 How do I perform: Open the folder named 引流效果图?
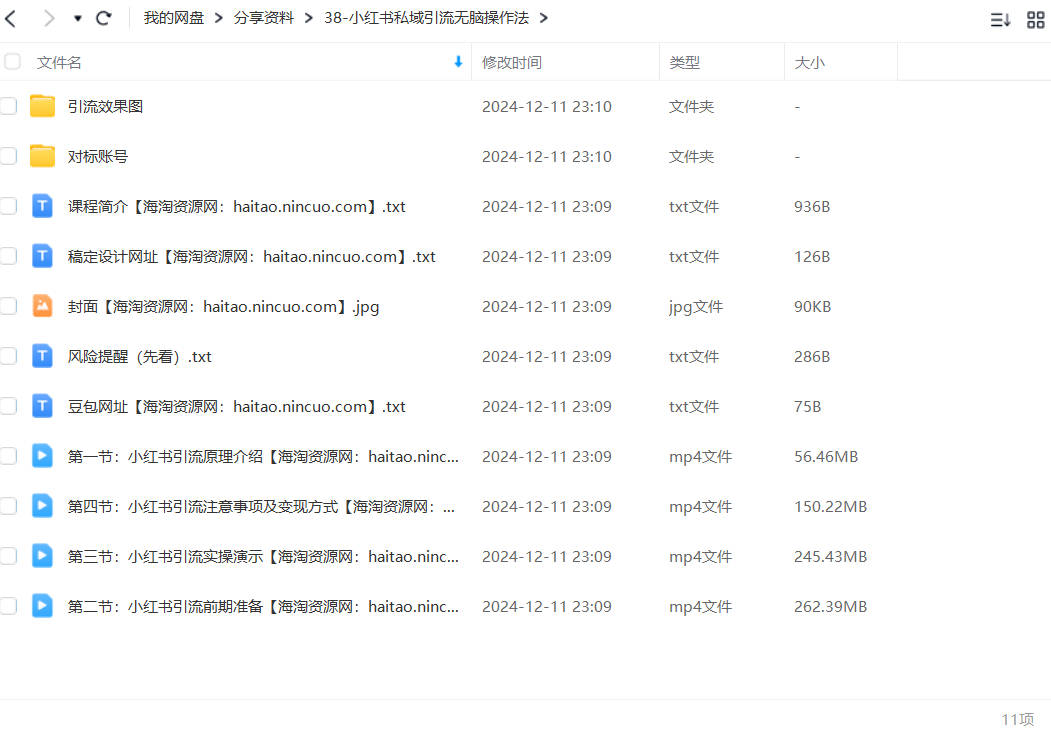click(x=105, y=107)
